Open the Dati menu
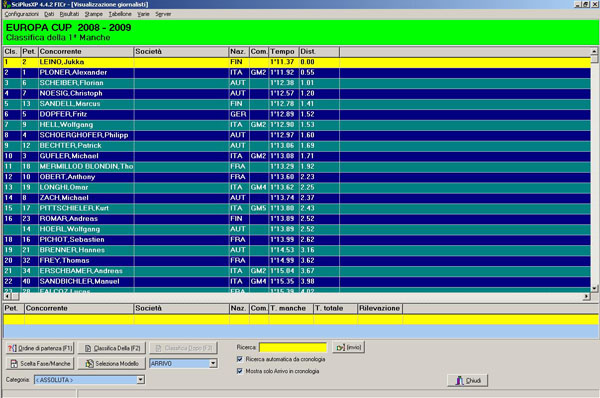This screenshot has height=398, width=600. click(49, 14)
